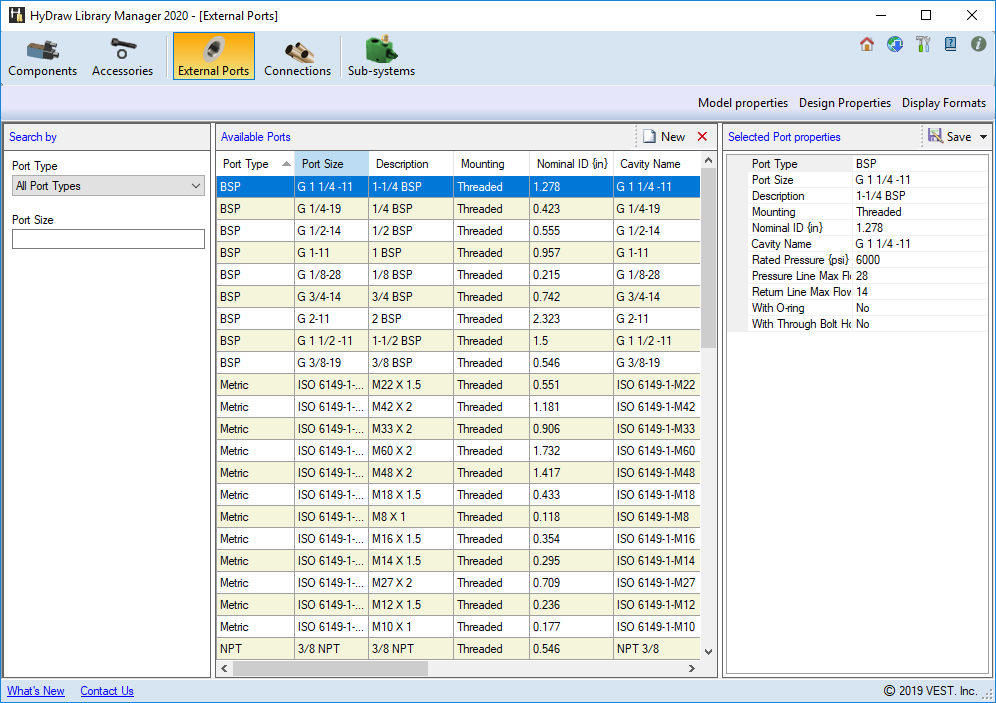Click the green info icon
The width and height of the screenshot is (996, 703).
[979, 44]
